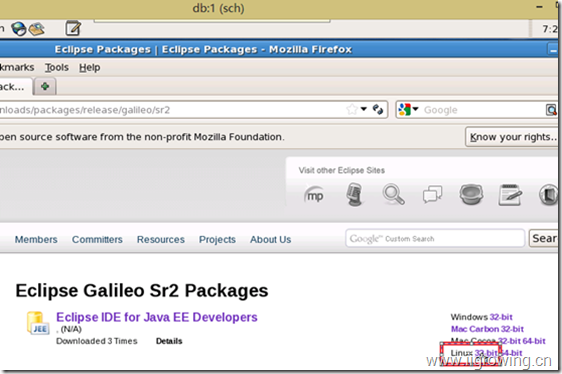
Task: Open the About Us navigation link
Action: click(x=271, y=239)
